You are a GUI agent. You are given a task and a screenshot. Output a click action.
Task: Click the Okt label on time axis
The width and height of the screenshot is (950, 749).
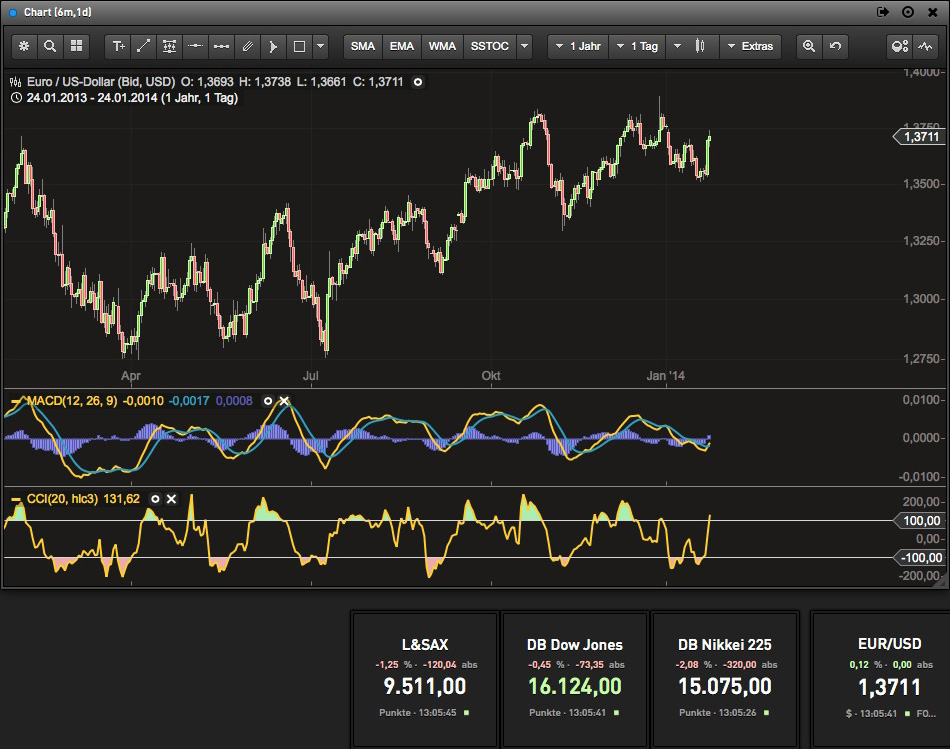491,376
